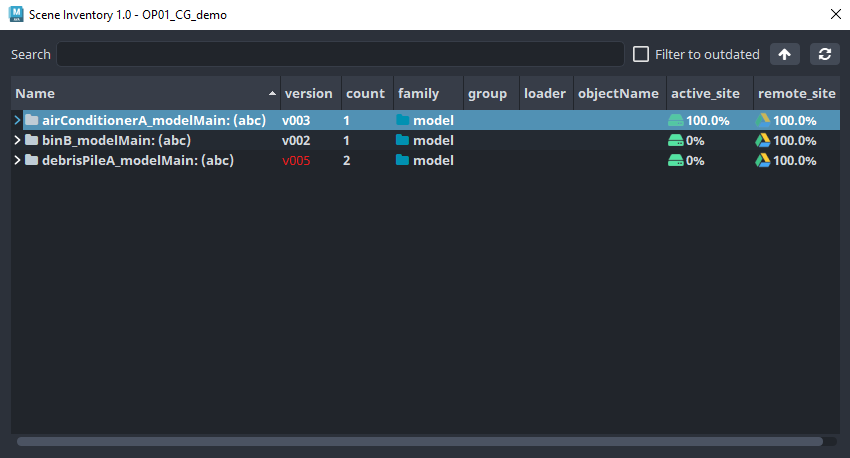Screen dimensions: 850x458
Task: Expand the airConditionerA_modelMain row
Action: point(17,120)
